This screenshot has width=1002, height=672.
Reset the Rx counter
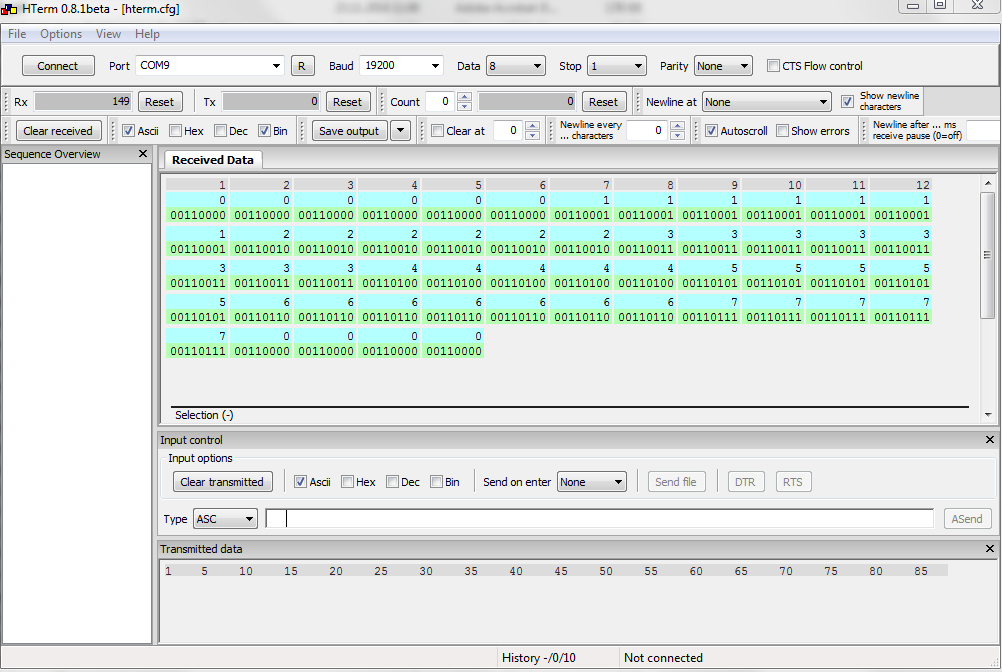click(159, 102)
